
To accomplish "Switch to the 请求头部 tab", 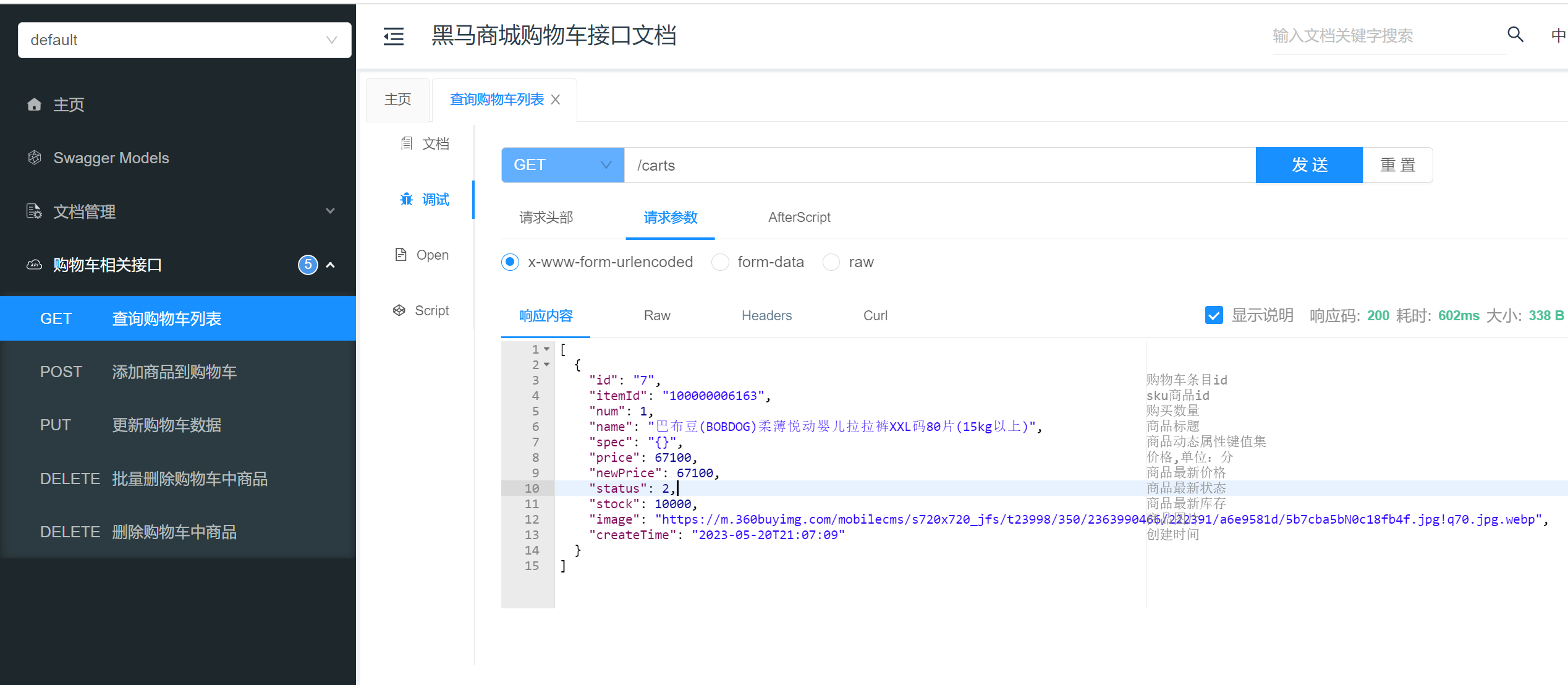I will pos(546,218).
